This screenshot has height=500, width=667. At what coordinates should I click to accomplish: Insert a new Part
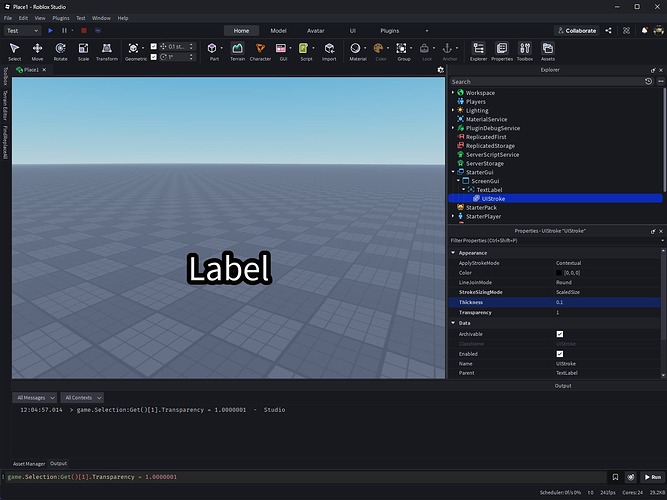212,49
